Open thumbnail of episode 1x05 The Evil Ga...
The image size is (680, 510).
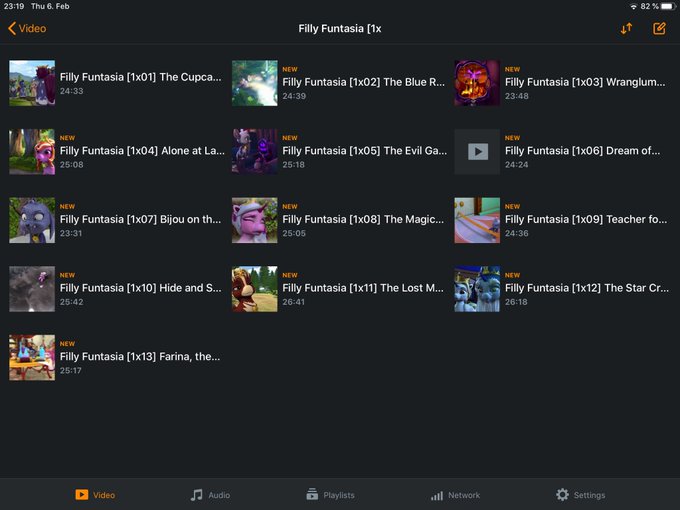tap(255, 152)
